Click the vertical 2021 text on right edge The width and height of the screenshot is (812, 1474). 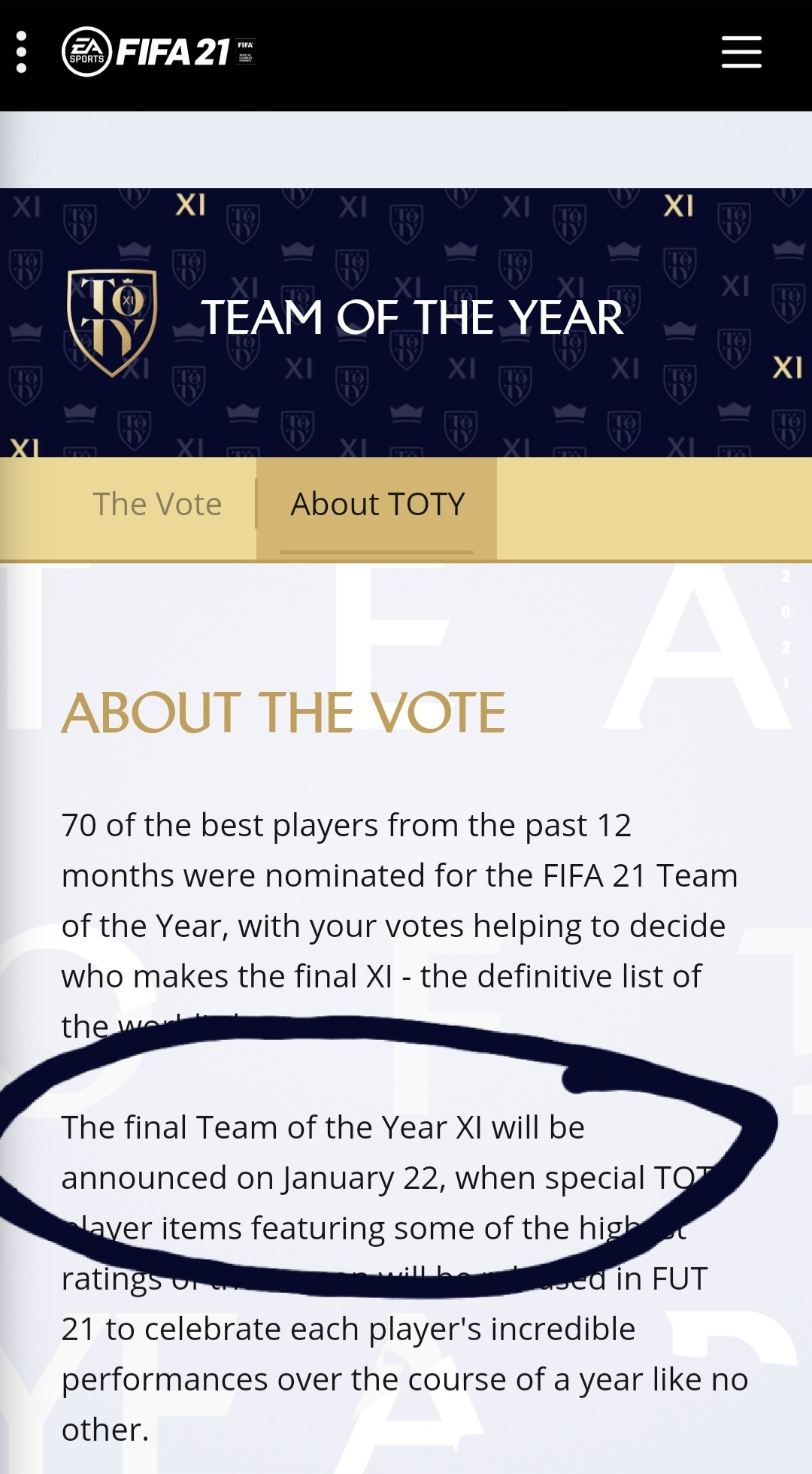click(x=786, y=630)
